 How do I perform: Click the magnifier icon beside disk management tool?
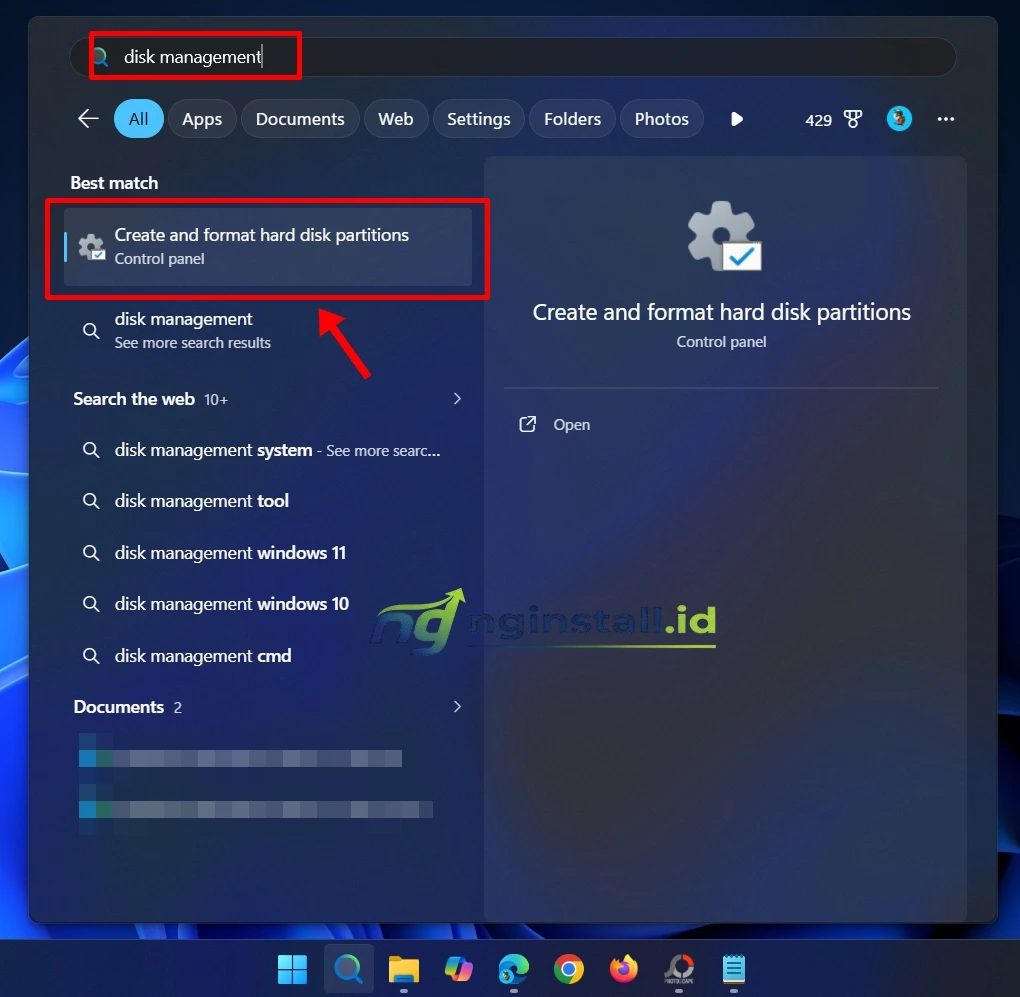pos(91,501)
